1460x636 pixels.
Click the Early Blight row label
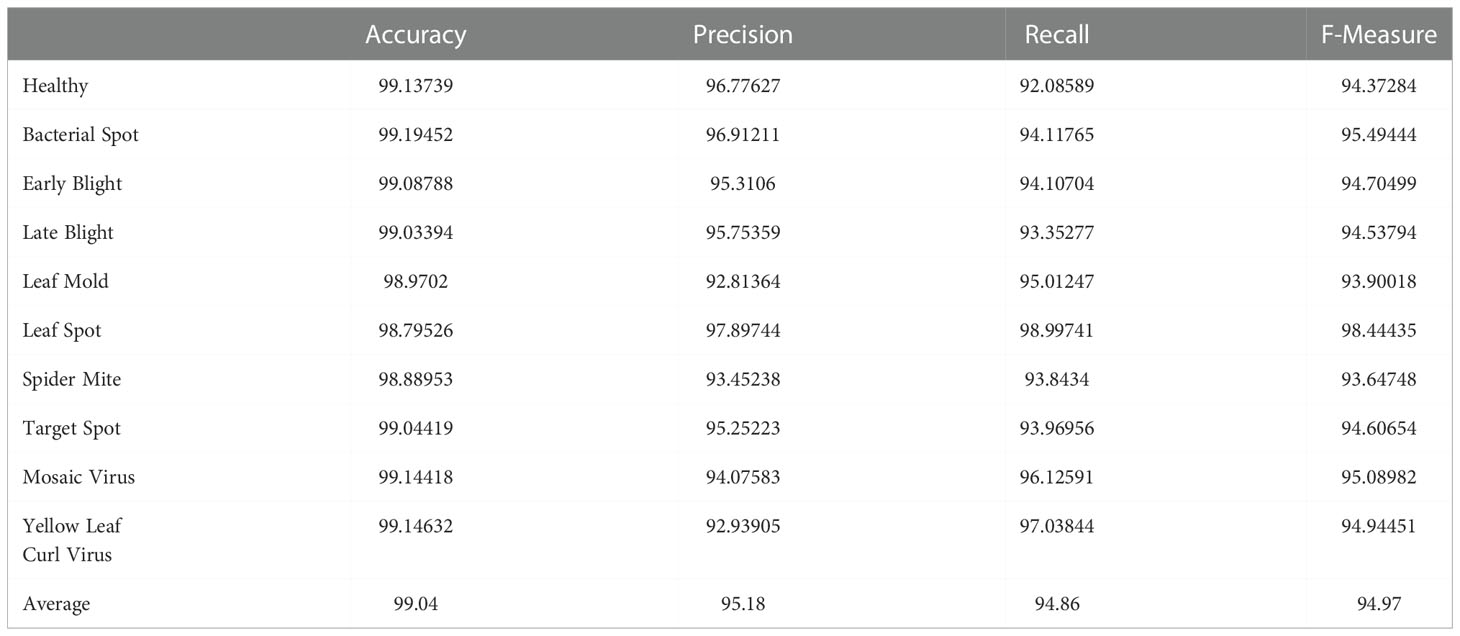72,184
